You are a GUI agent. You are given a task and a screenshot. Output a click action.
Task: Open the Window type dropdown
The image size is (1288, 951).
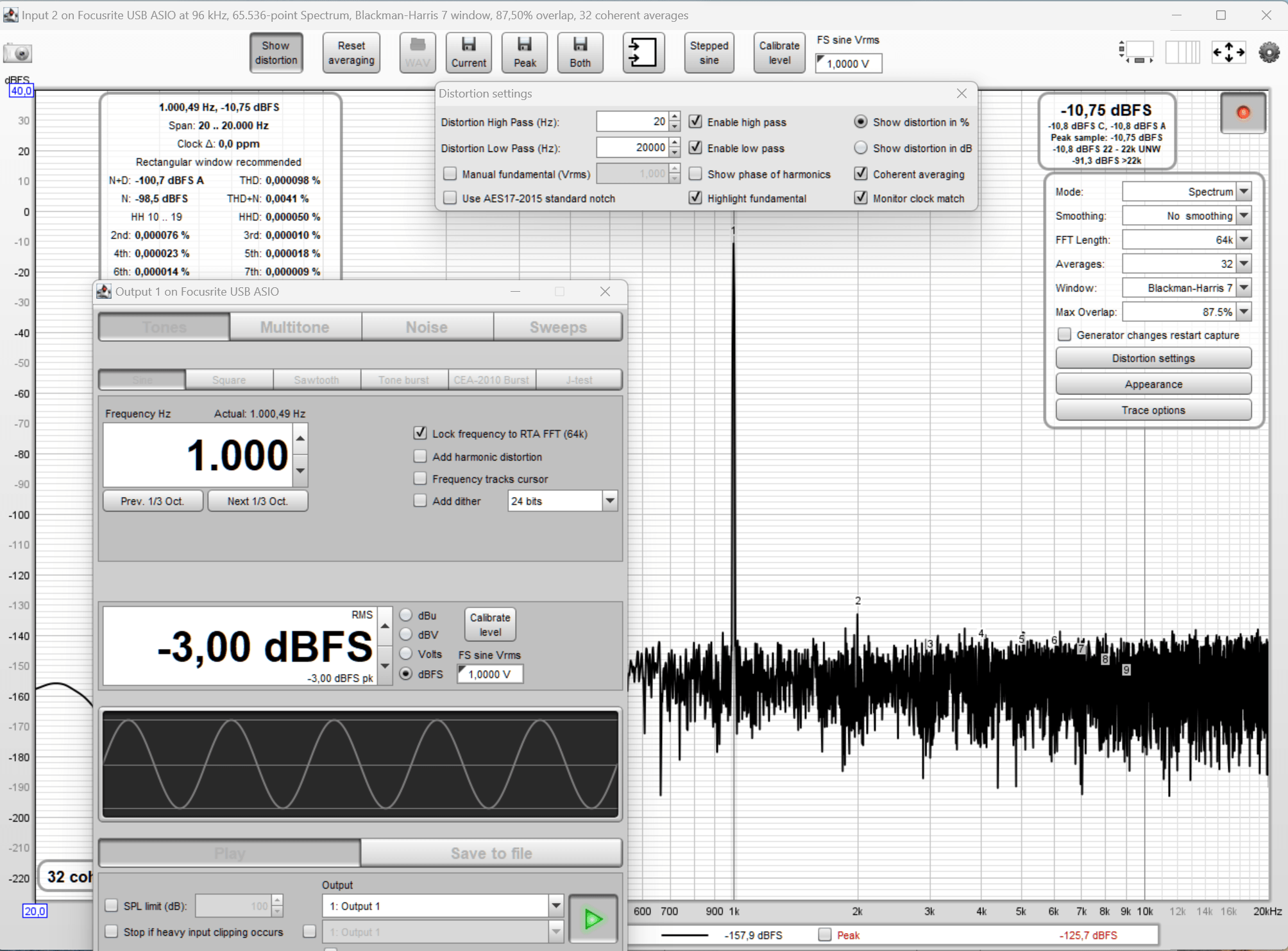pos(1244,288)
